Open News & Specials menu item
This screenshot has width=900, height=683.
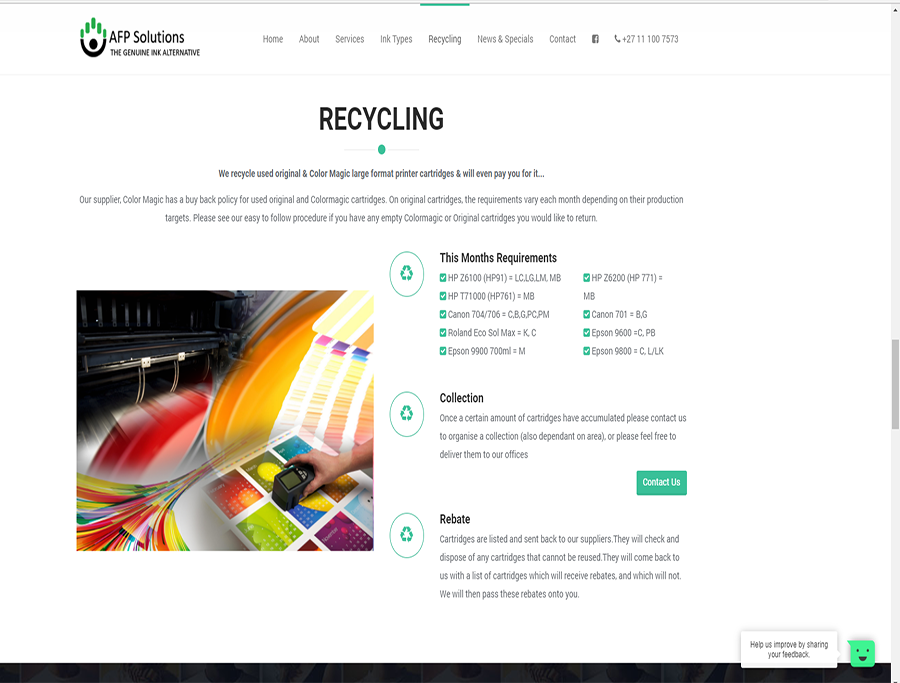pyautogui.click(x=505, y=39)
